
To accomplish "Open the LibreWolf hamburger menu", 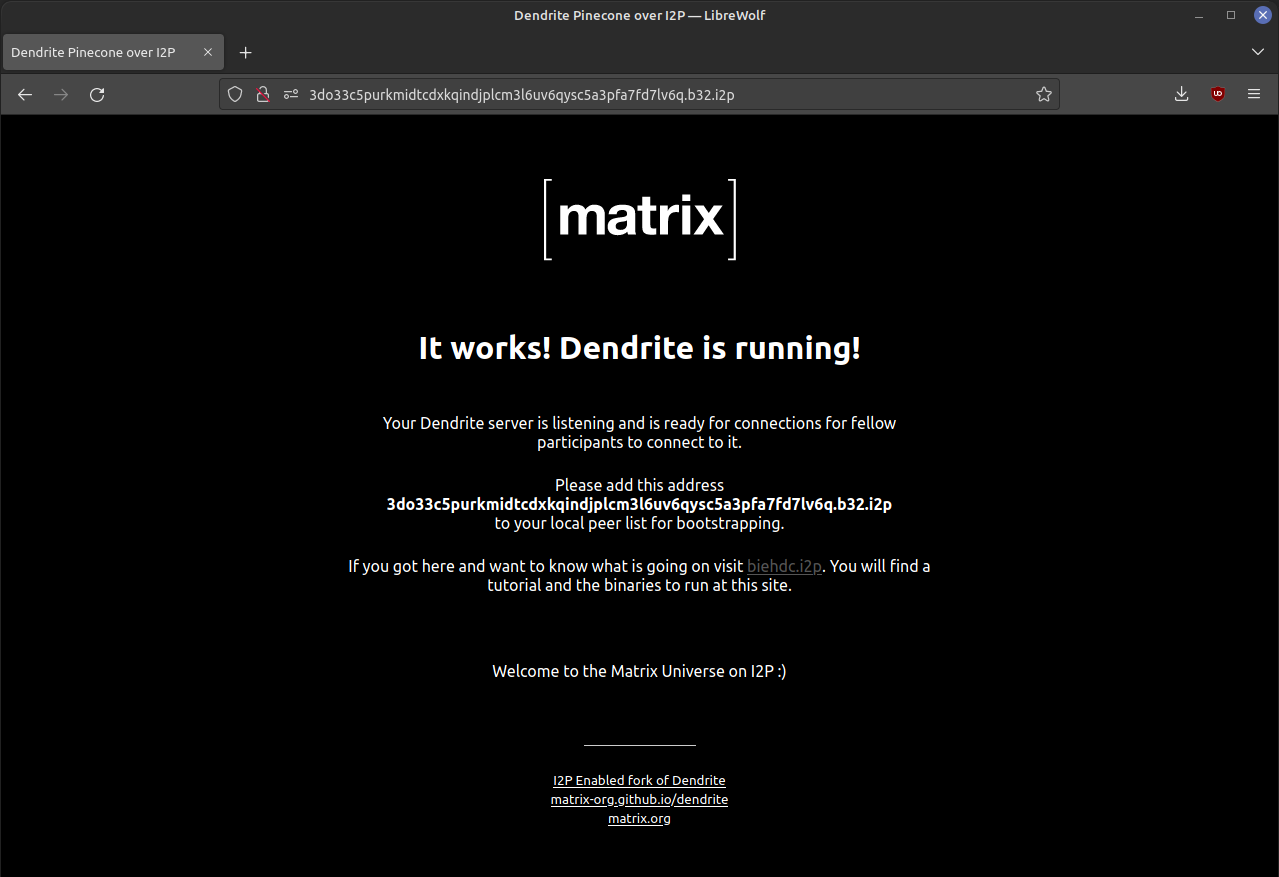I will (x=1253, y=94).
